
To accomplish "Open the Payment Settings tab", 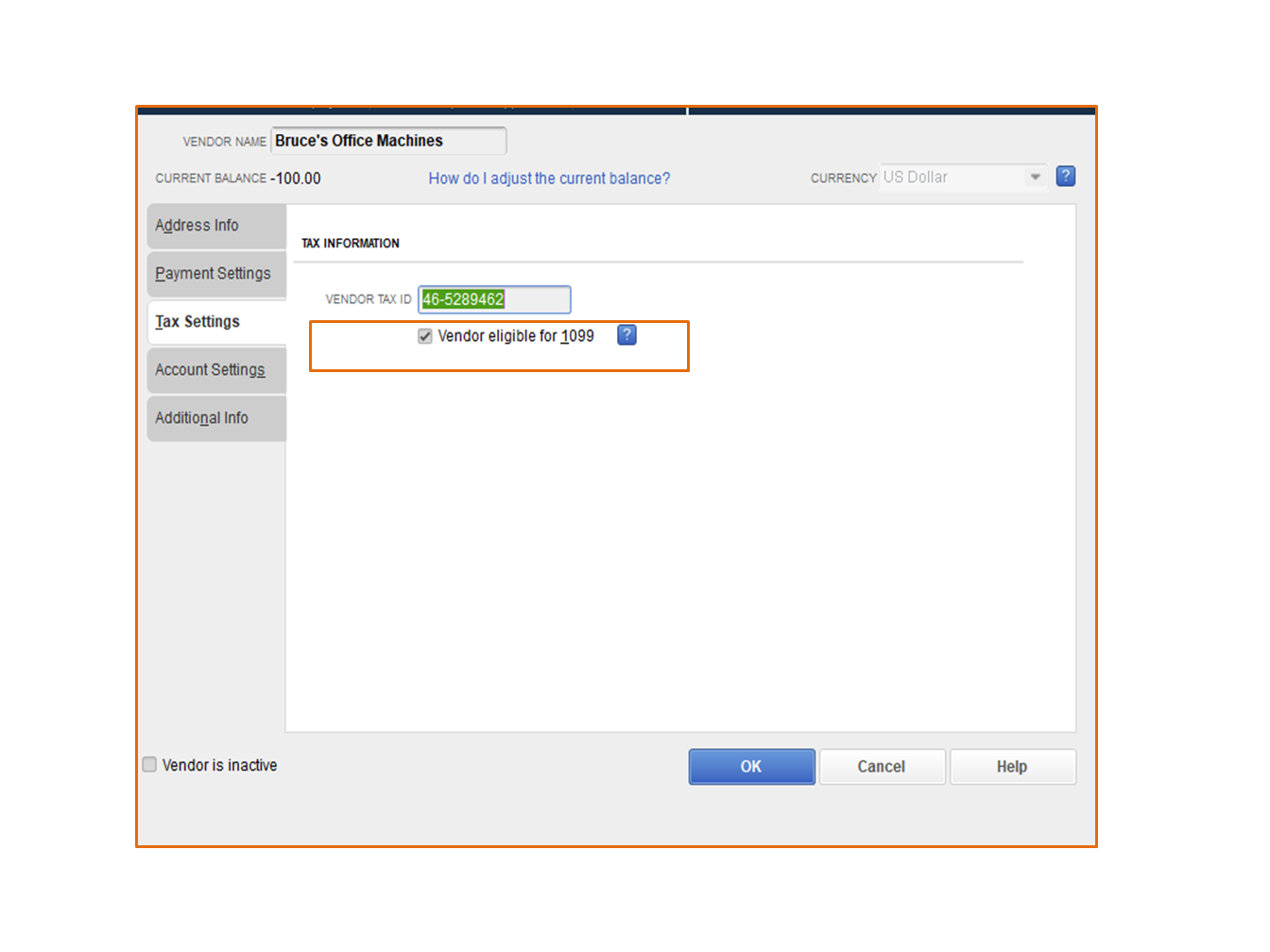I will tap(213, 274).
